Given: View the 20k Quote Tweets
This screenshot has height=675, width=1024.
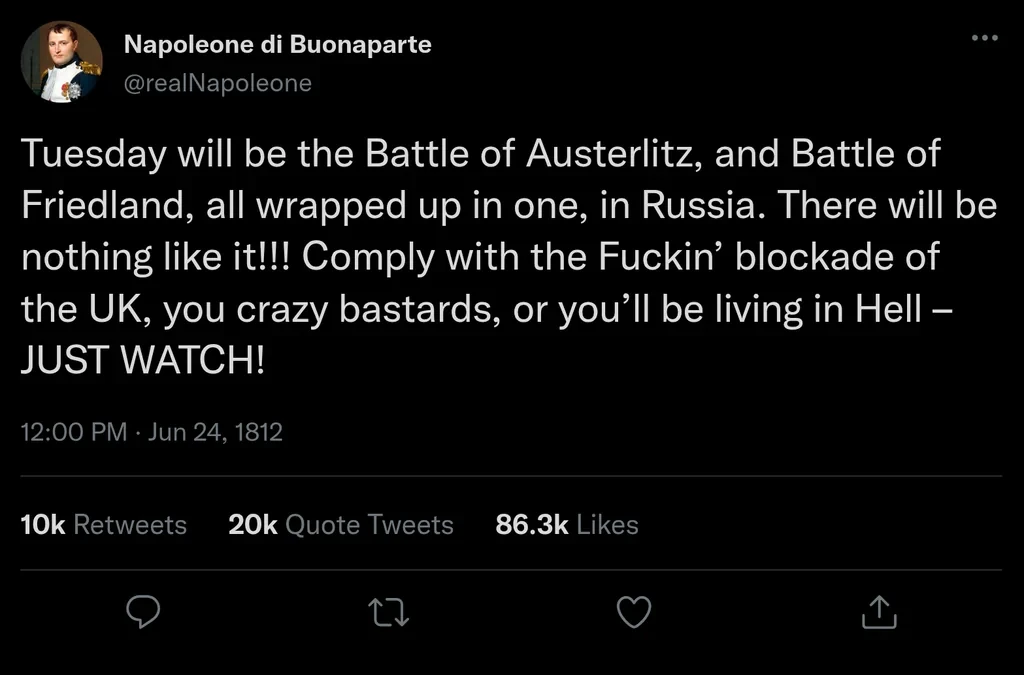Looking at the screenshot, I should 341,525.
